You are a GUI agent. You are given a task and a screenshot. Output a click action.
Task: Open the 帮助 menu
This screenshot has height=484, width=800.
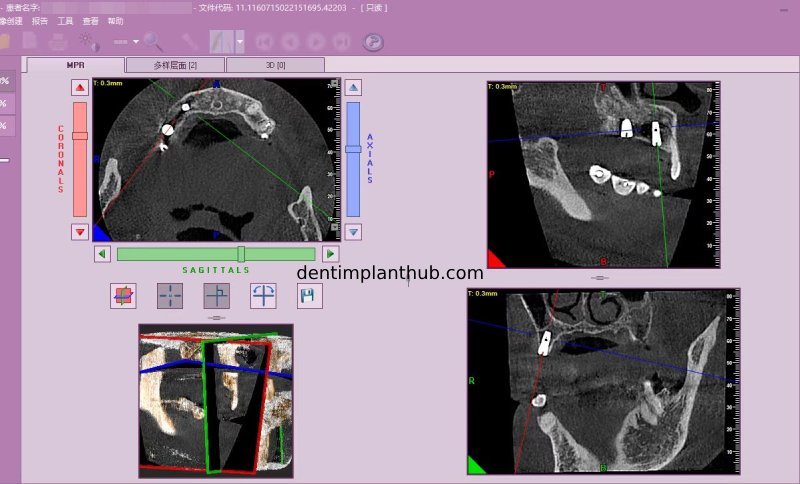[115, 21]
